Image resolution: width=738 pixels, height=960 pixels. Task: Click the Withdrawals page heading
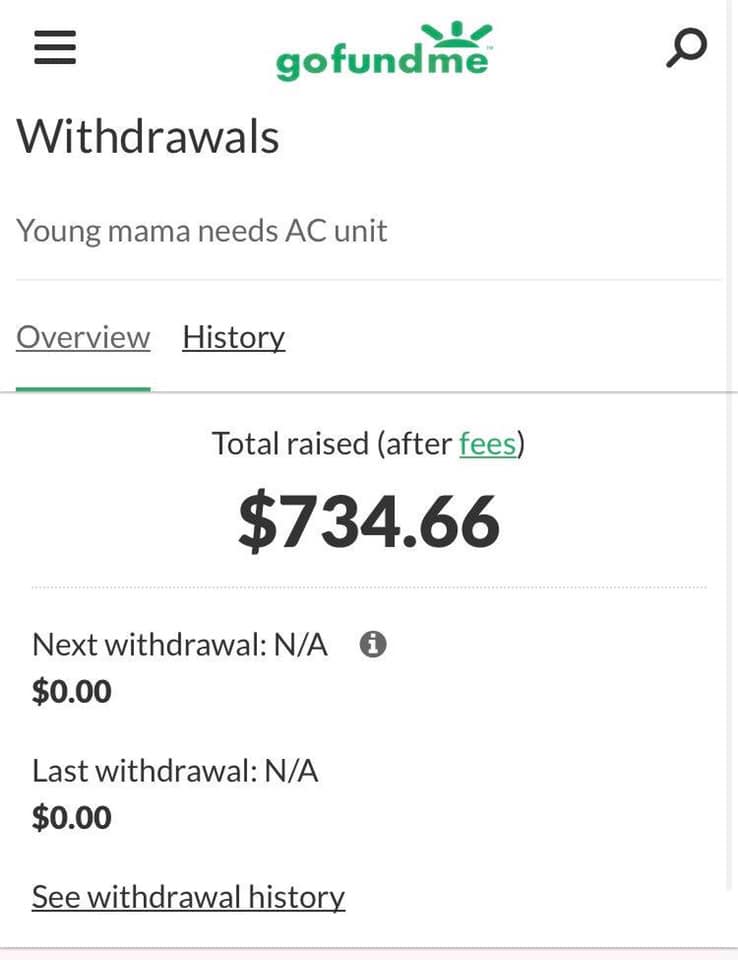(x=147, y=136)
